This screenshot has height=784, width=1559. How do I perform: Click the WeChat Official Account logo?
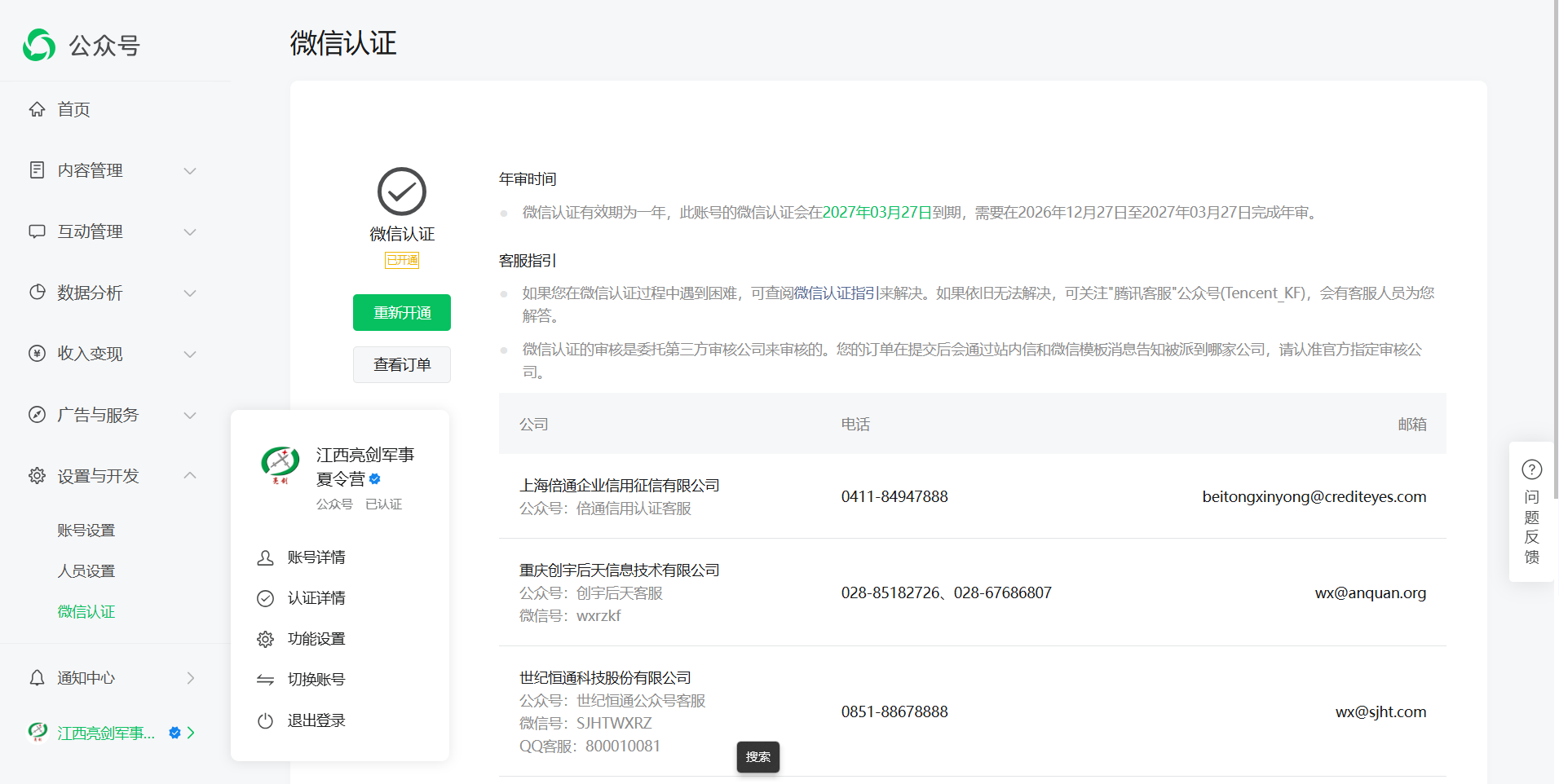pos(39,45)
